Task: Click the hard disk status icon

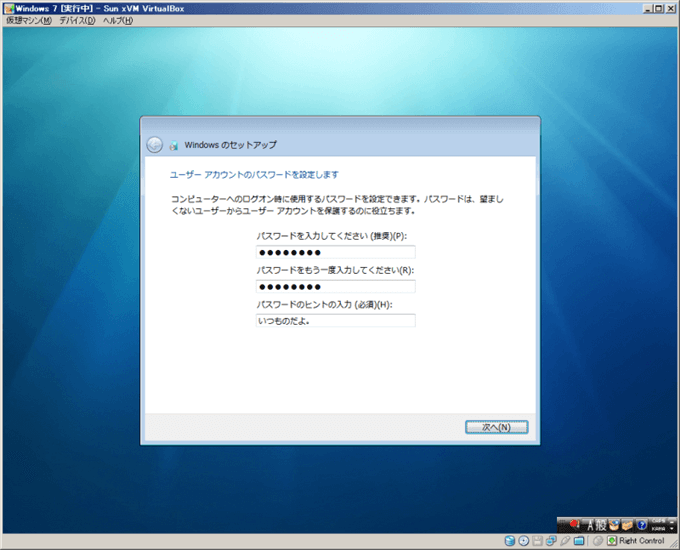Action: coord(510,541)
